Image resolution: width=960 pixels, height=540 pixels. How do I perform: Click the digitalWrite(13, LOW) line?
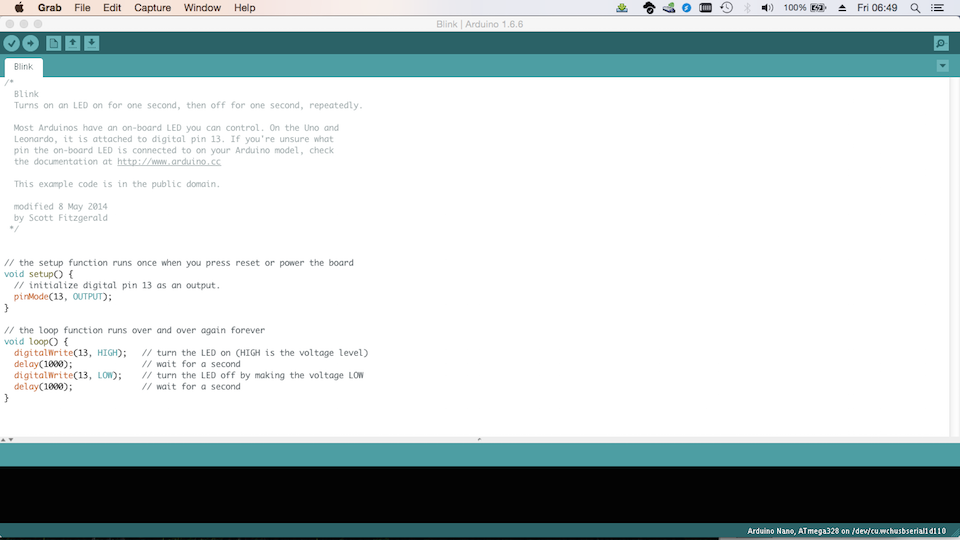[x=68, y=375]
